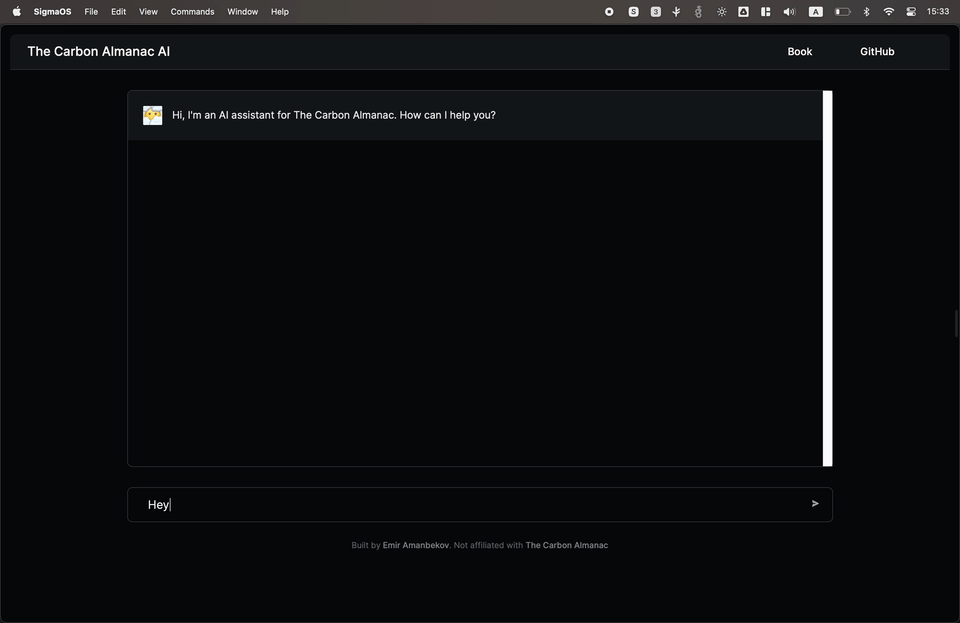Click the clock showing 15:33
The height and width of the screenshot is (623, 960).
point(938,12)
